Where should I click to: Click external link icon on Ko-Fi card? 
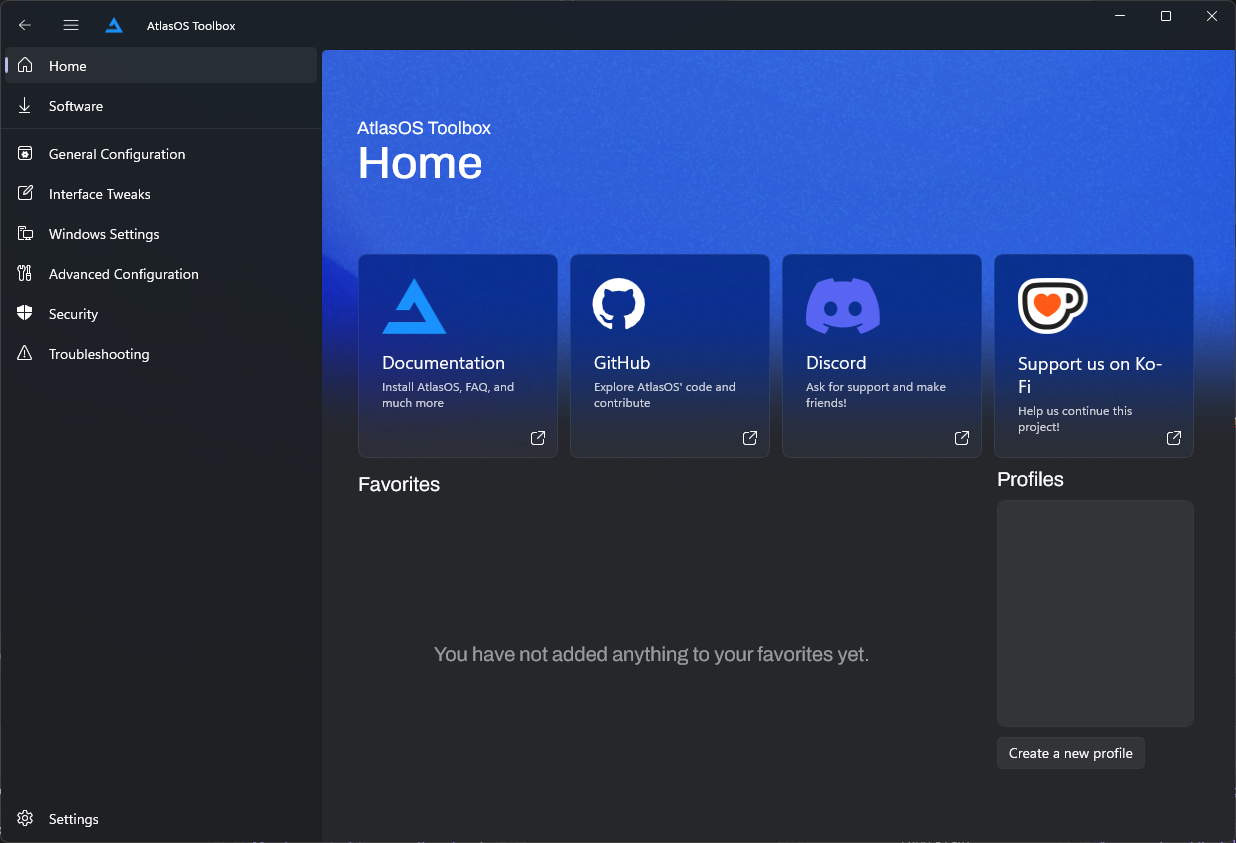[x=1174, y=438]
